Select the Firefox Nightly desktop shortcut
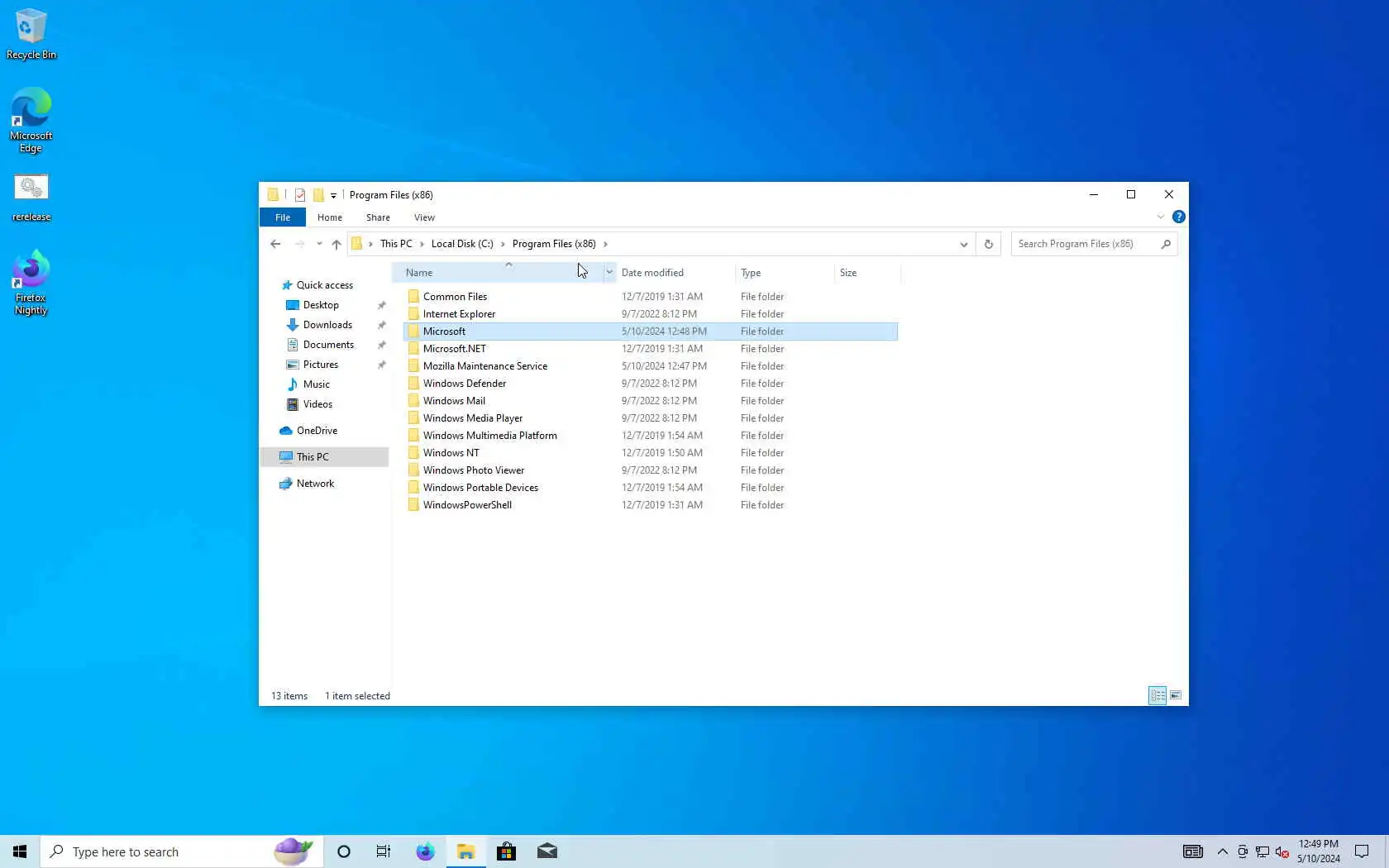1389x868 pixels. (x=31, y=283)
